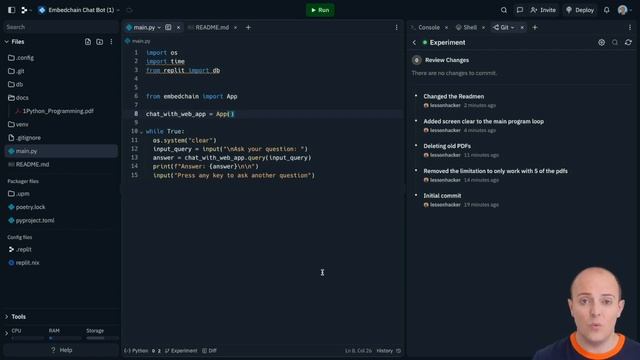Open pyproject.toml file
The height and width of the screenshot is (360, 640).
[61, 220]
